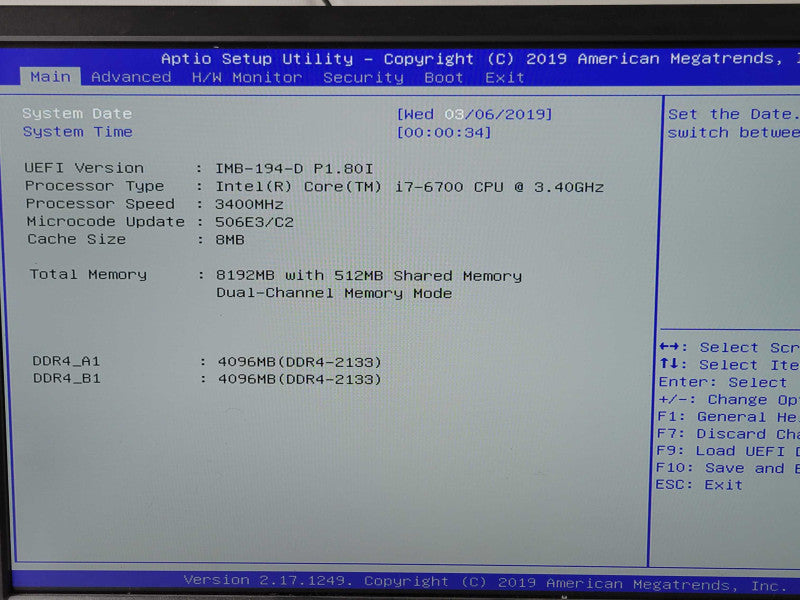Screen dimensions: 800x600
Task: Click the F9: Load UEFI Defaults line
Action: click(728, 451)
